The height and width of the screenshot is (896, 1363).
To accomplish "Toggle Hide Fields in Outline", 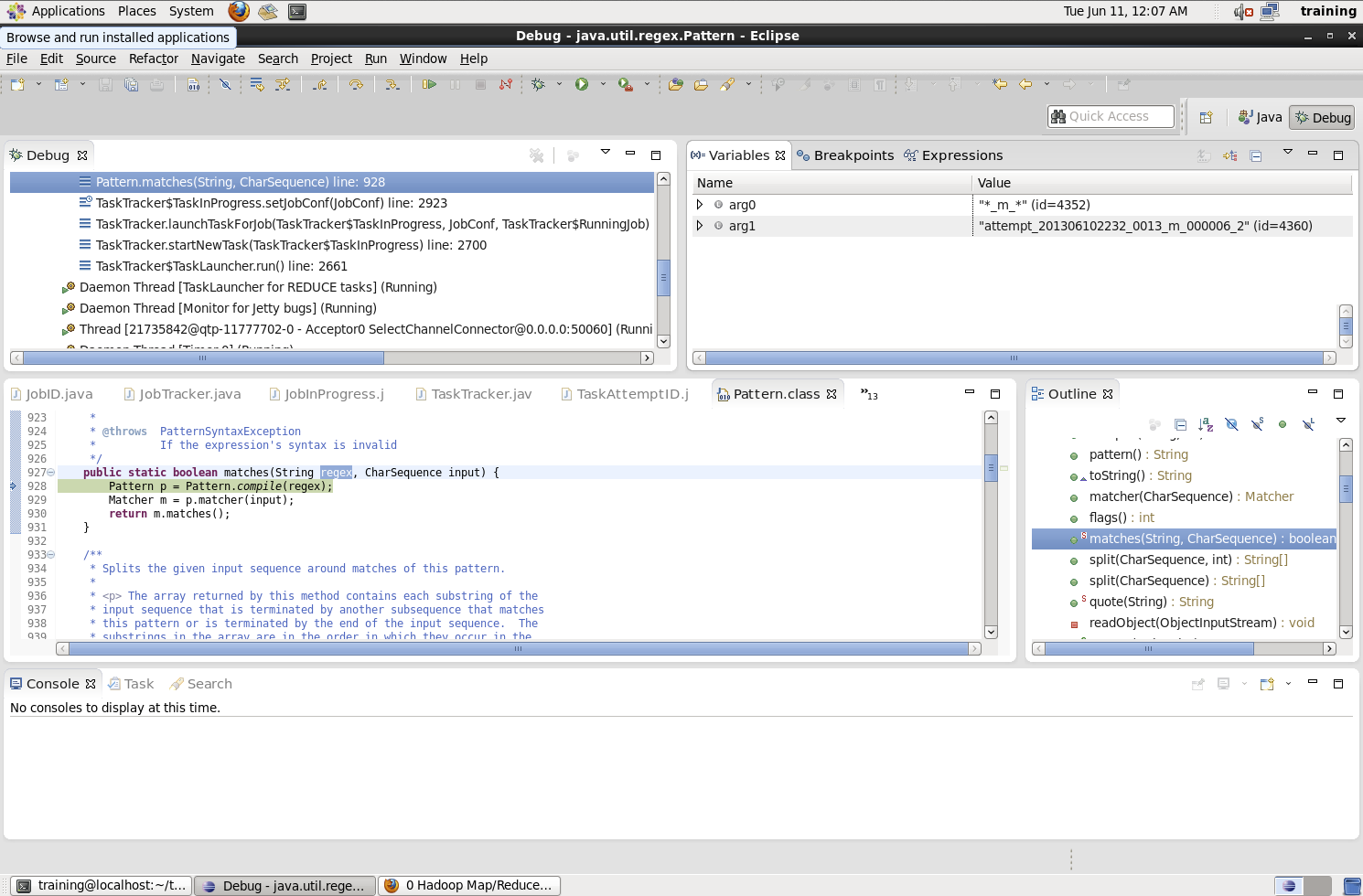I will pos(1231,424).
